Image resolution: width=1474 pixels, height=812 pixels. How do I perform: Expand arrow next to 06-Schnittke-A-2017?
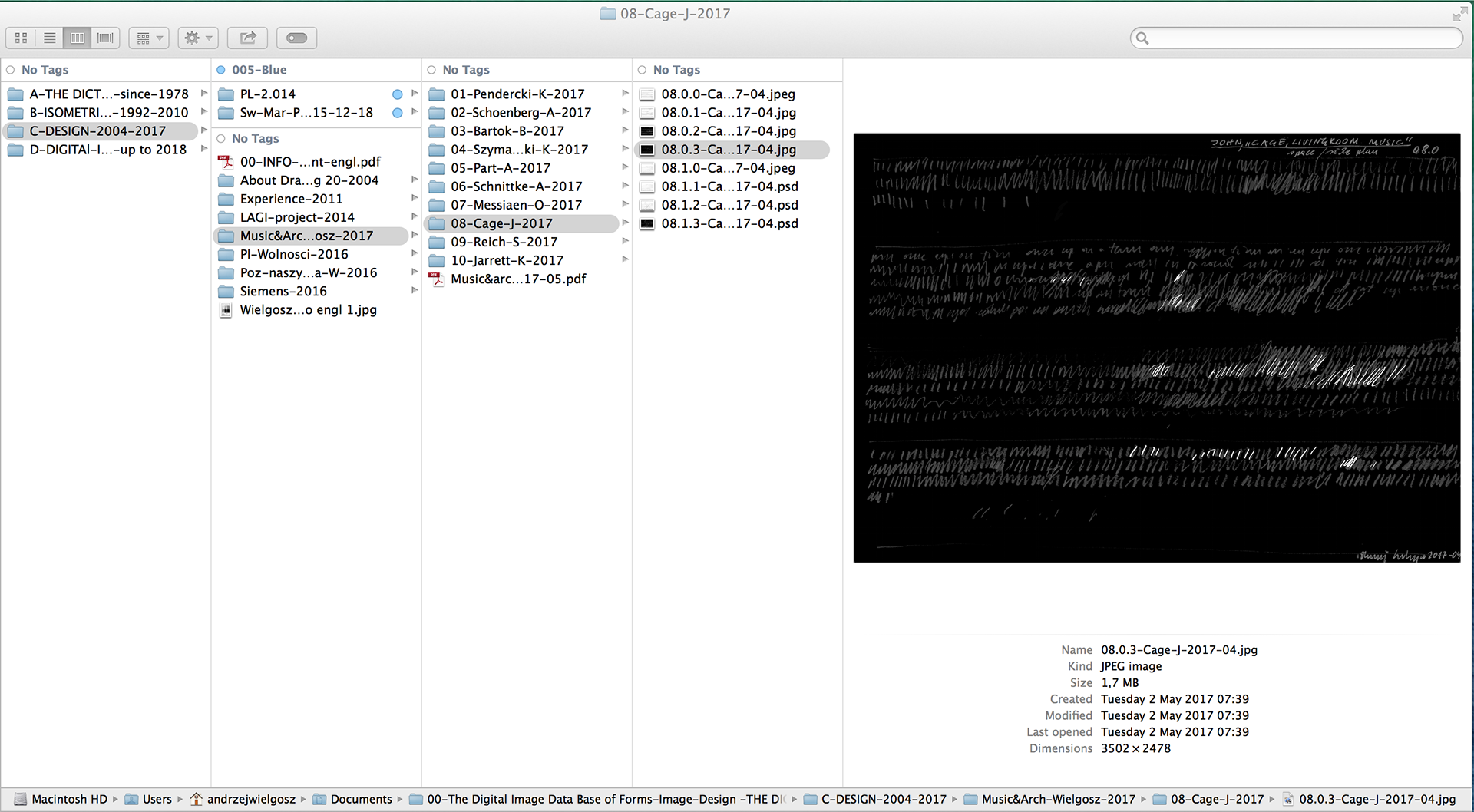click(625, 185)
